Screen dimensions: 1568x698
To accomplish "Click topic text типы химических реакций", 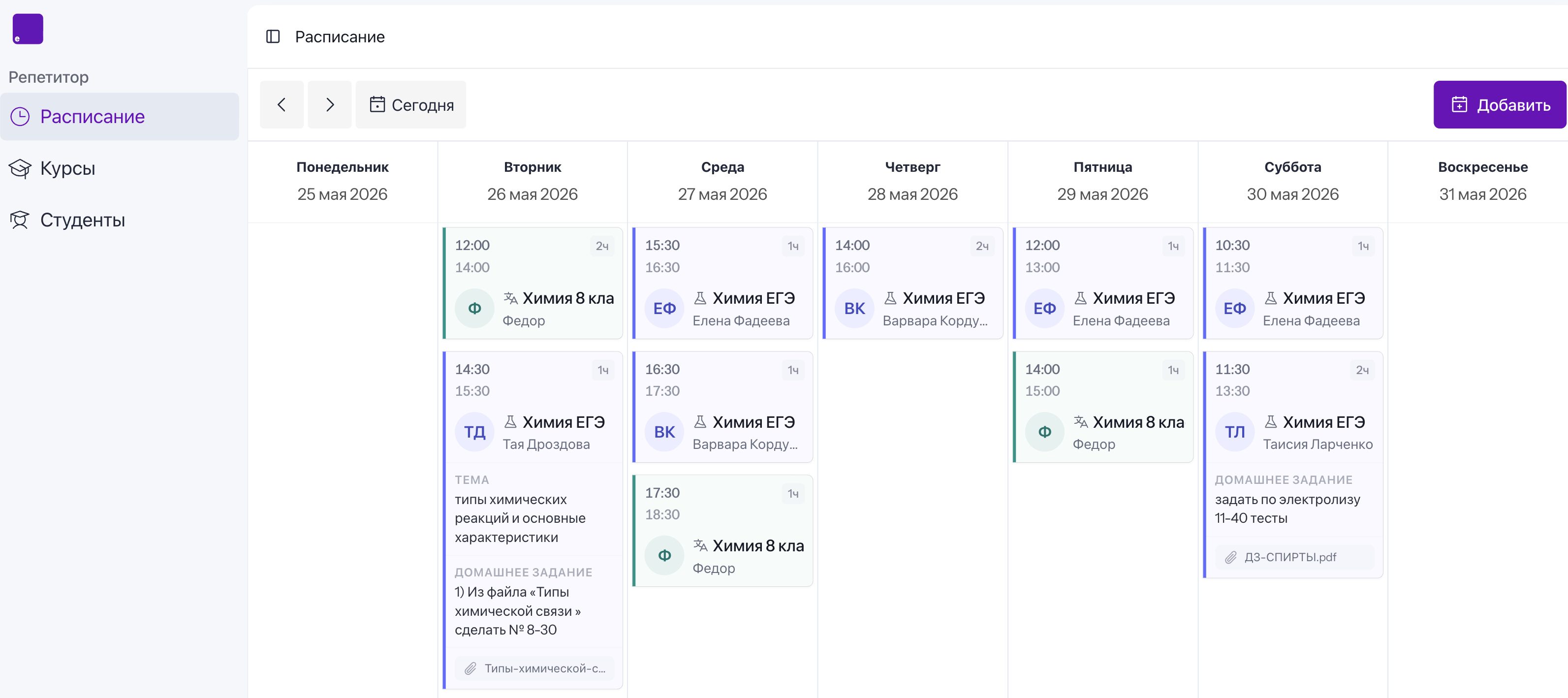I will (520, 518).
